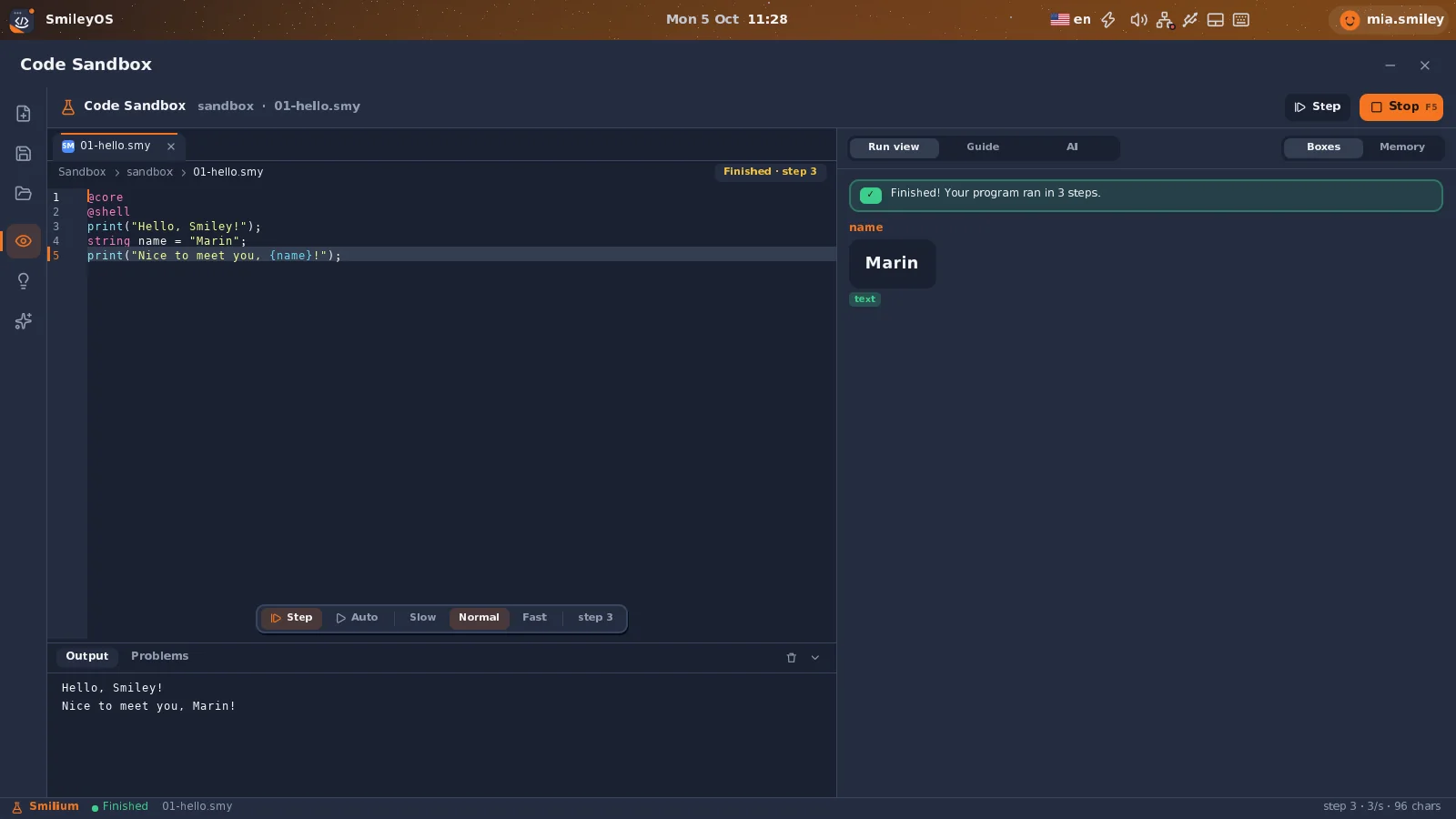This screenshot has width=1456, height=819.
Task: Open the sparkles AI sidebar icon
Action: pos(24,321)
